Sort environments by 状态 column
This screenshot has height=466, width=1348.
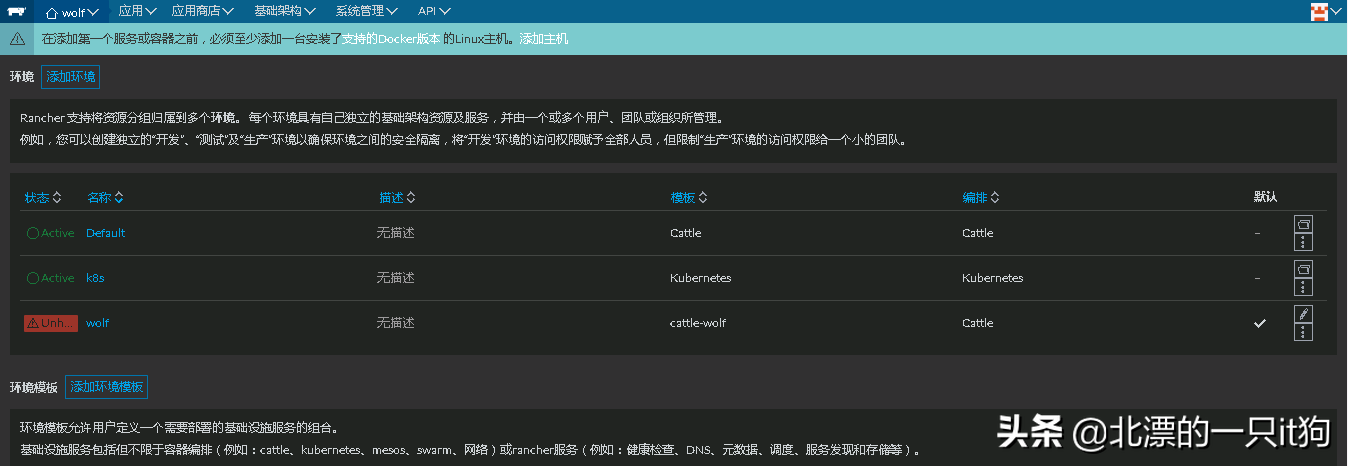click(43, 198)
